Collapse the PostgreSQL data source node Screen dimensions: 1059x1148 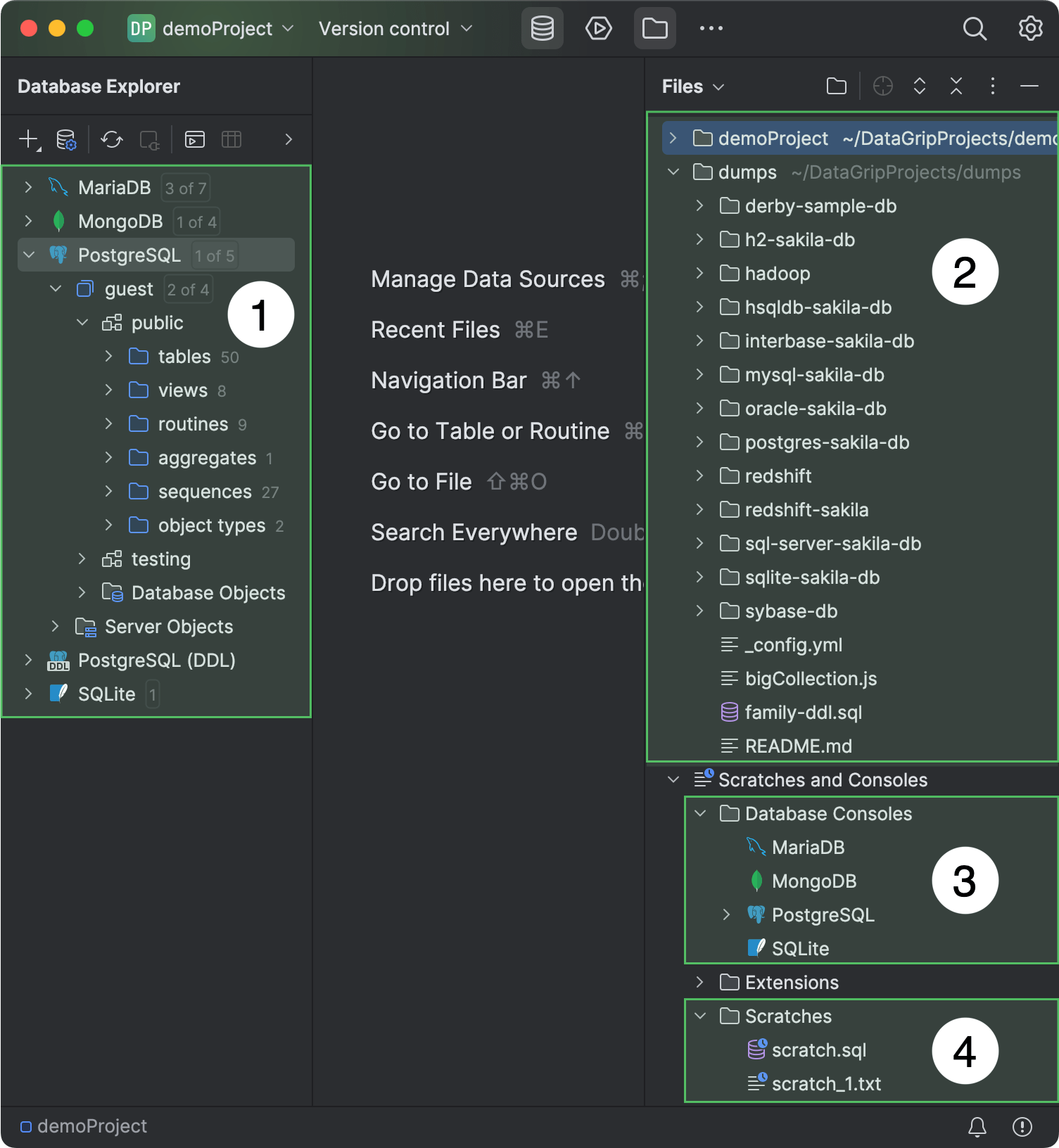pos(29,255)
